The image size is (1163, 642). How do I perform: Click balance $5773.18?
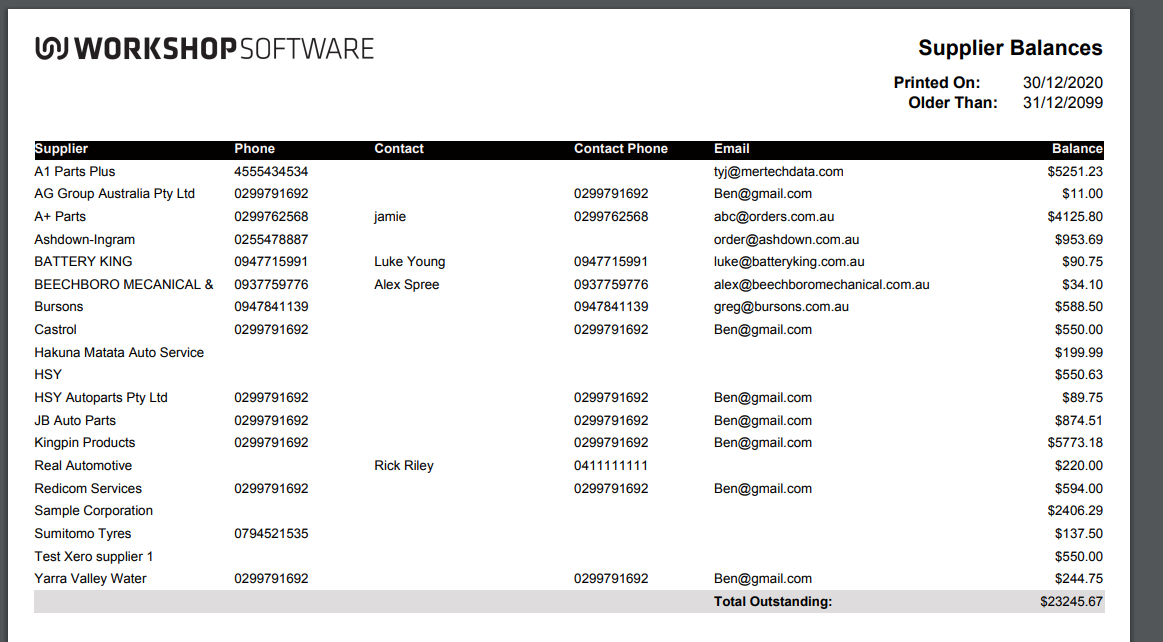click(1075, 443)
